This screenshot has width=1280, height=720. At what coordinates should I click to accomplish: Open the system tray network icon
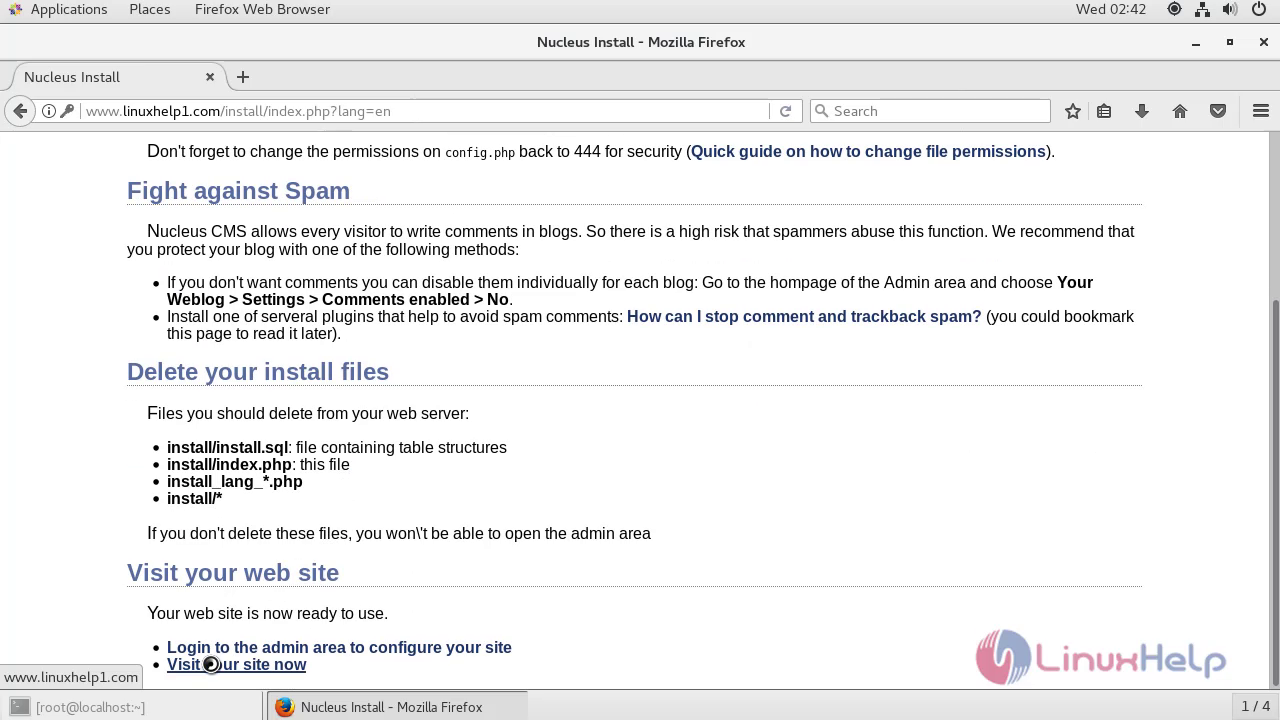1203,9
